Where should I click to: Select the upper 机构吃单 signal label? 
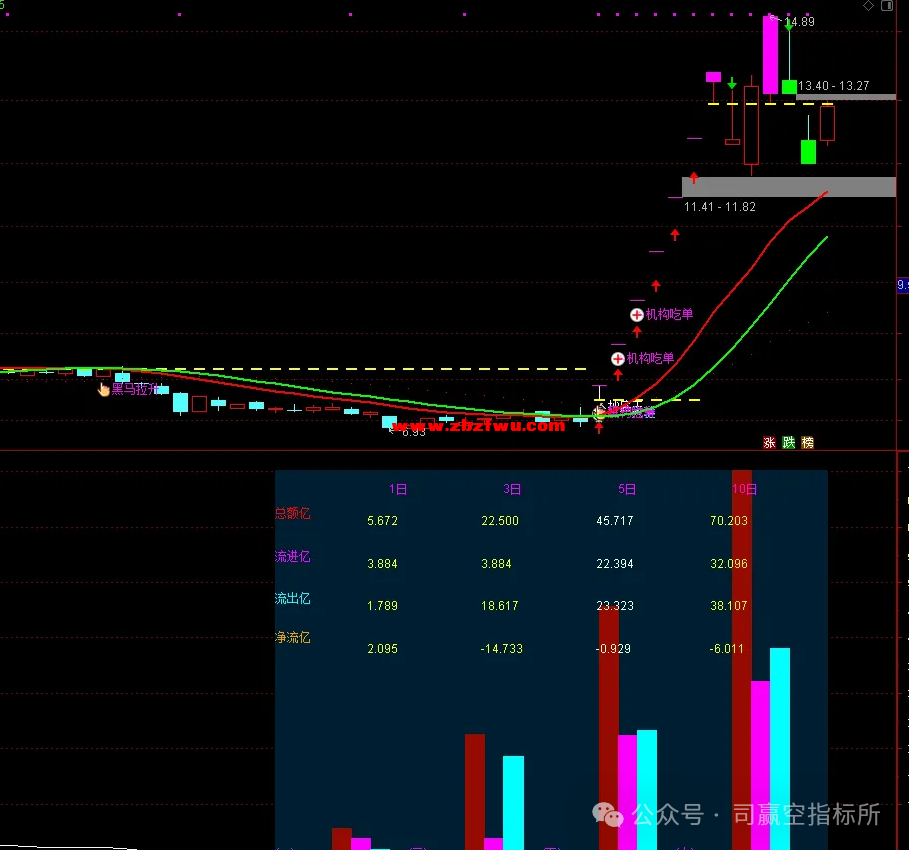pos(670,314)
